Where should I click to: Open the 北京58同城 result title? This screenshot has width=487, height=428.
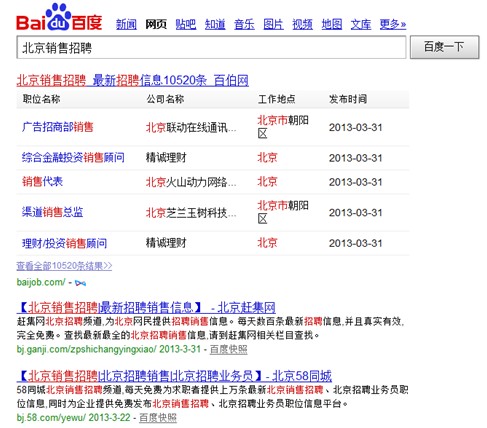174,376
